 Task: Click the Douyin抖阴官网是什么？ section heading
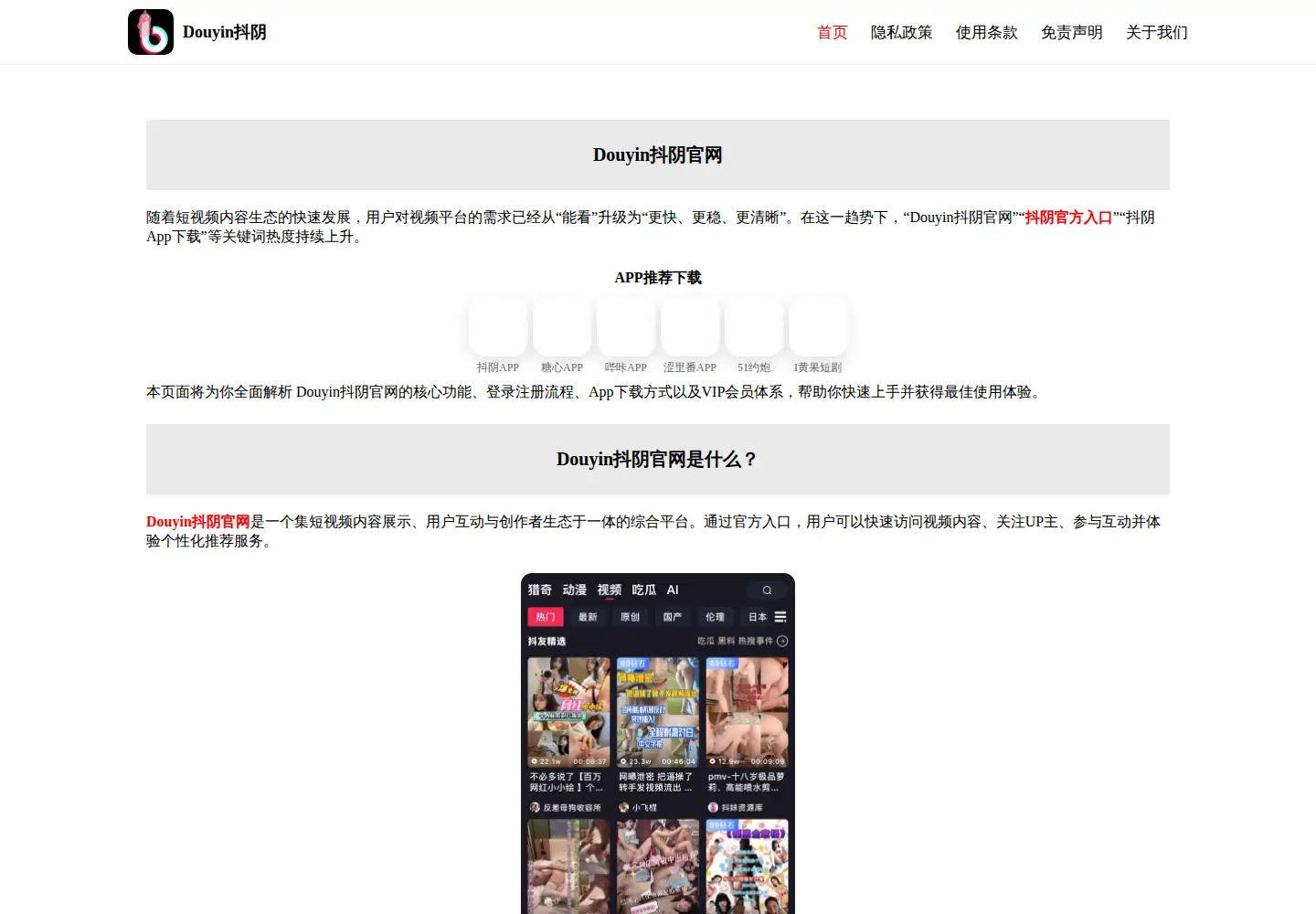tap(658, 460)
